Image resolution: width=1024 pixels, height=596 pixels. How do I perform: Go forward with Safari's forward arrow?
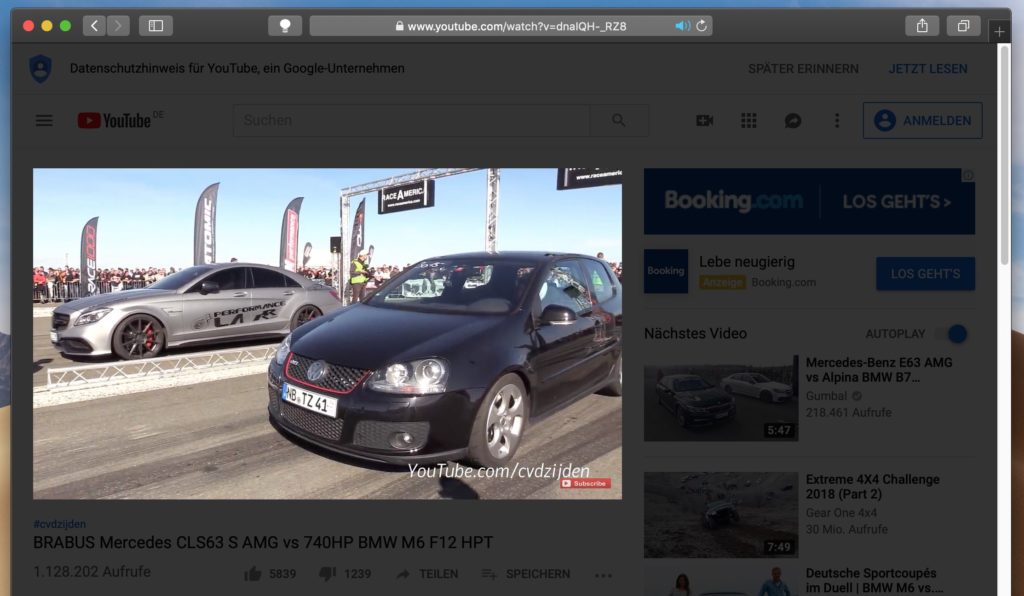[118, 26]
